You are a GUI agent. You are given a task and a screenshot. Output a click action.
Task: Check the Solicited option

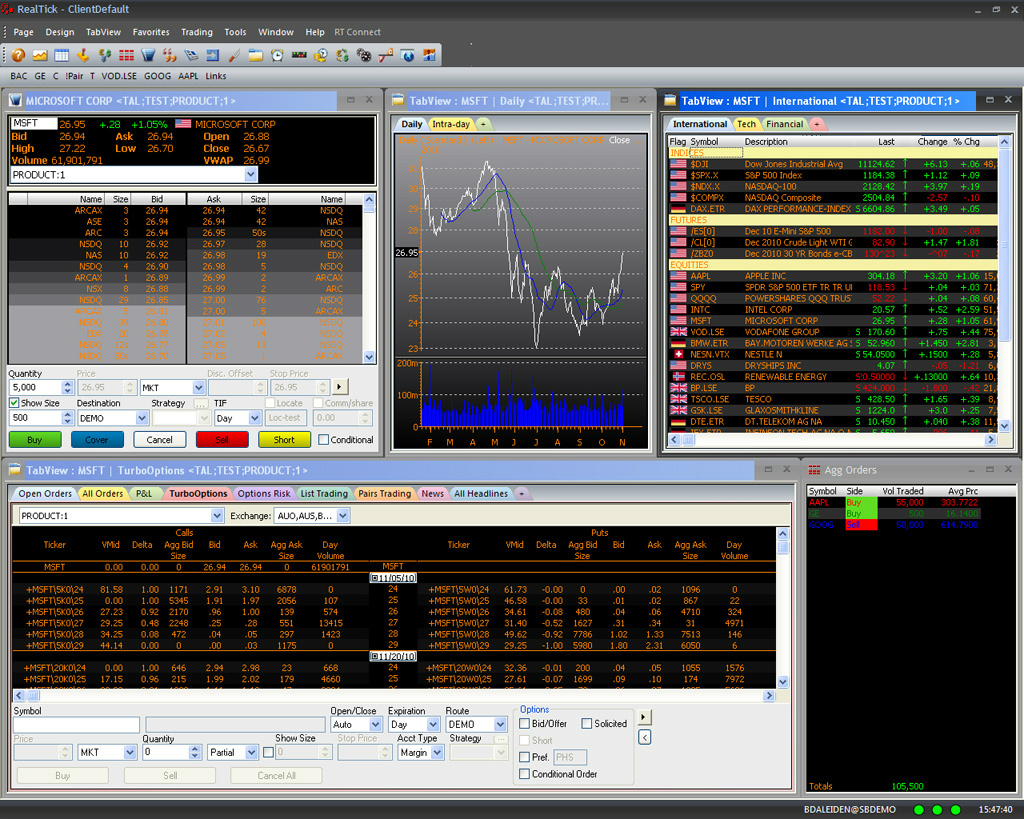pyautogui.click(x=586, y=724)
